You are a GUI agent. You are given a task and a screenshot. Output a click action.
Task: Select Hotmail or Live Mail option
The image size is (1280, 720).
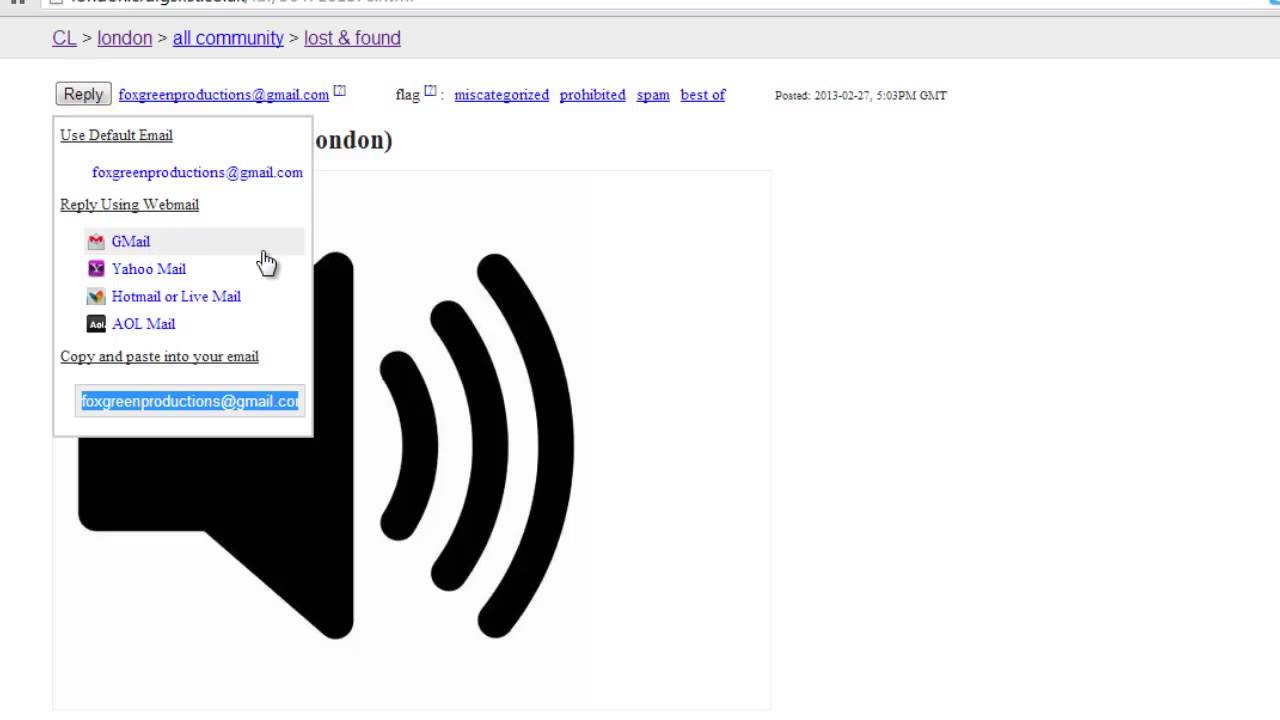[x=176, y=296]
